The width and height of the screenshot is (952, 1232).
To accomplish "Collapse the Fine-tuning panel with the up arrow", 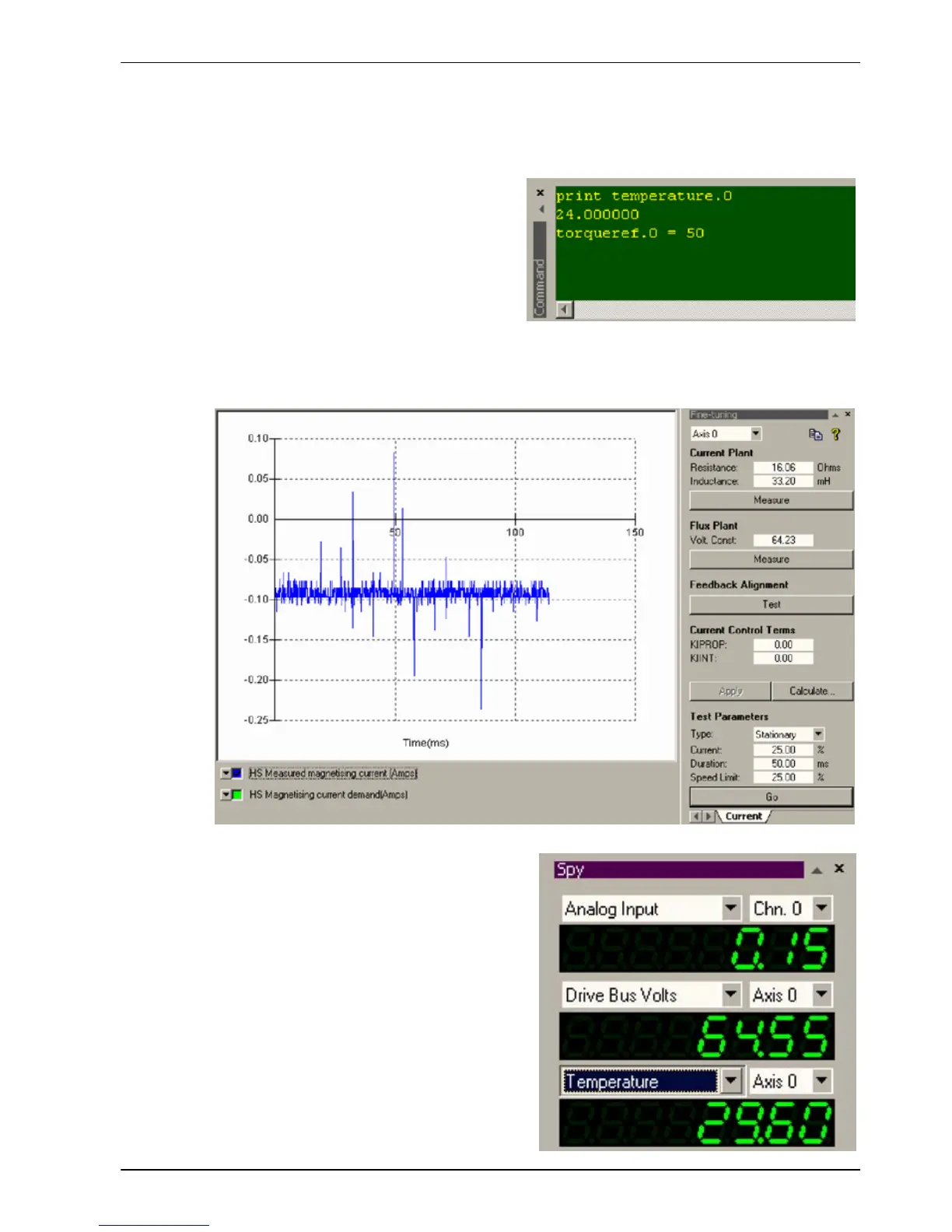I will point(835,415).
